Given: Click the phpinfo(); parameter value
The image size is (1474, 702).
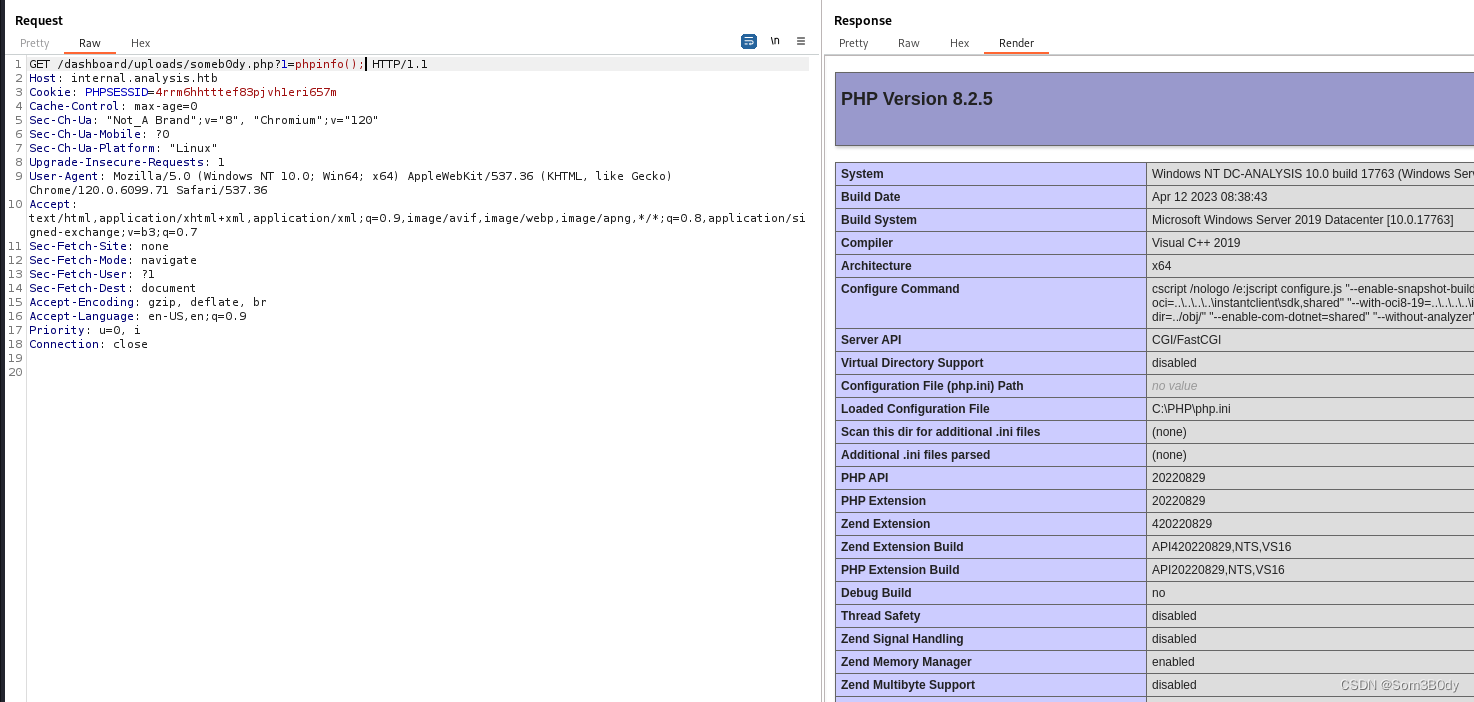Looking at the screenshot, I should pyautogui.click(x=329, y=64).
